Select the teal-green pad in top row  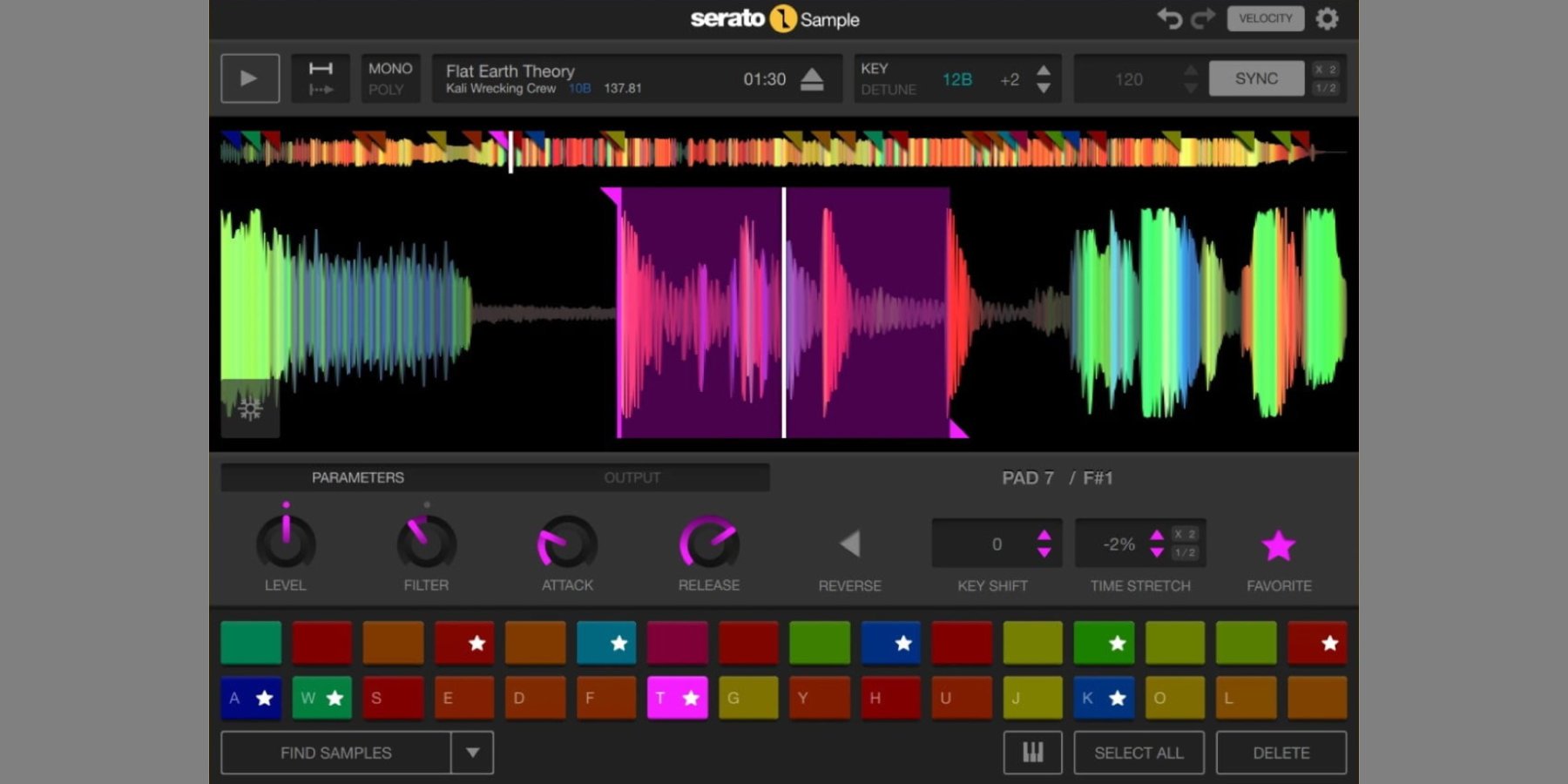pyautogui.click(x=251, y=643)
